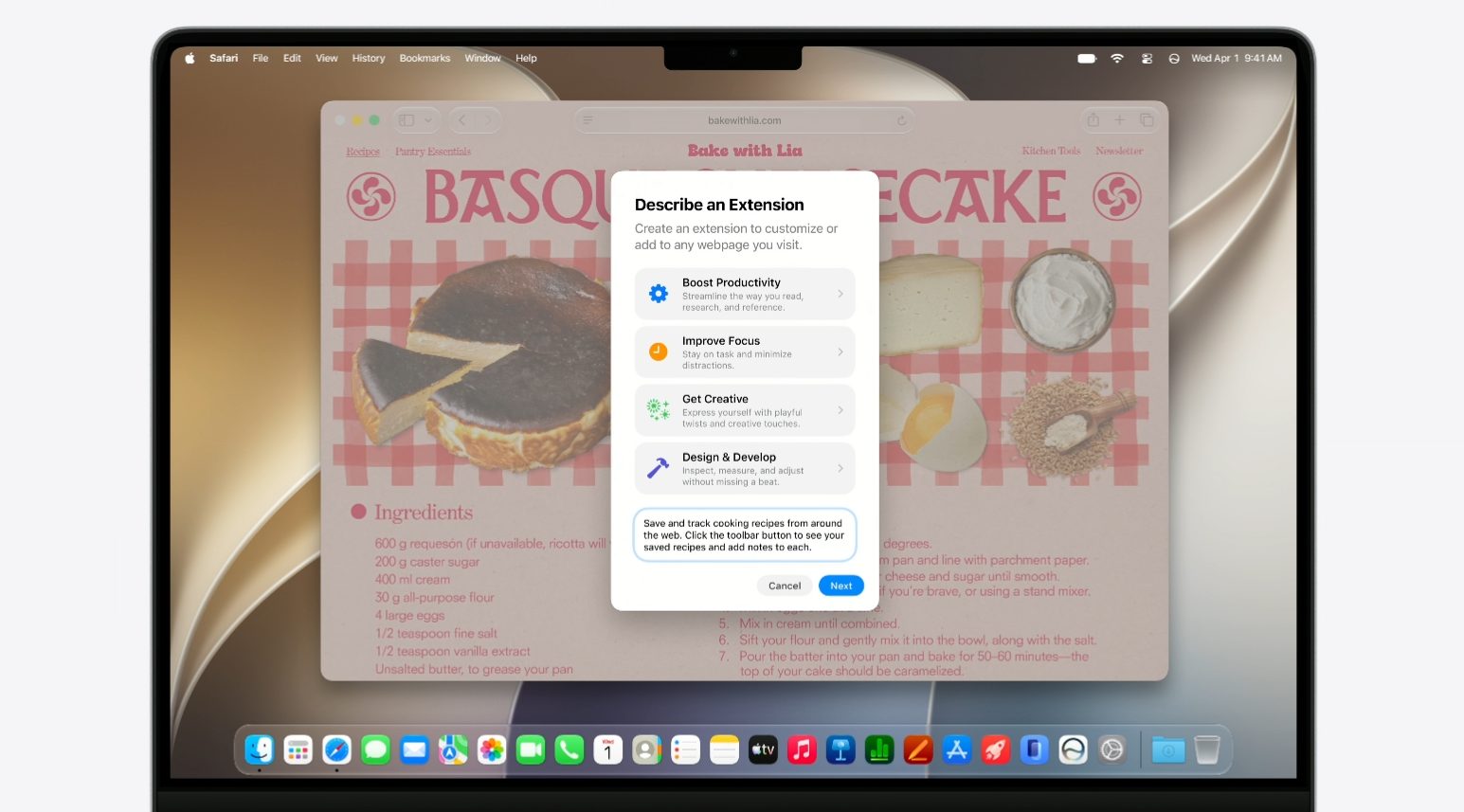The width and height of the screenshot is (1464, 812).
Task: Open a new tab with plus icon
Action: pyautogui.click(x=1119, y=120)
